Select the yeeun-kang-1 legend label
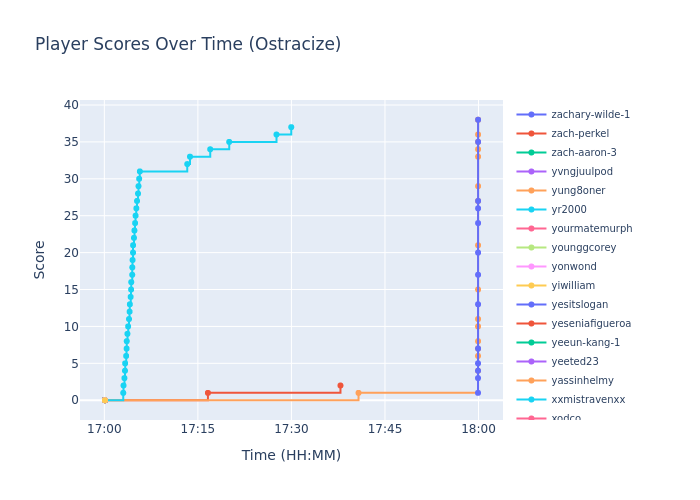The image size is (700, 500). point(585,343)
